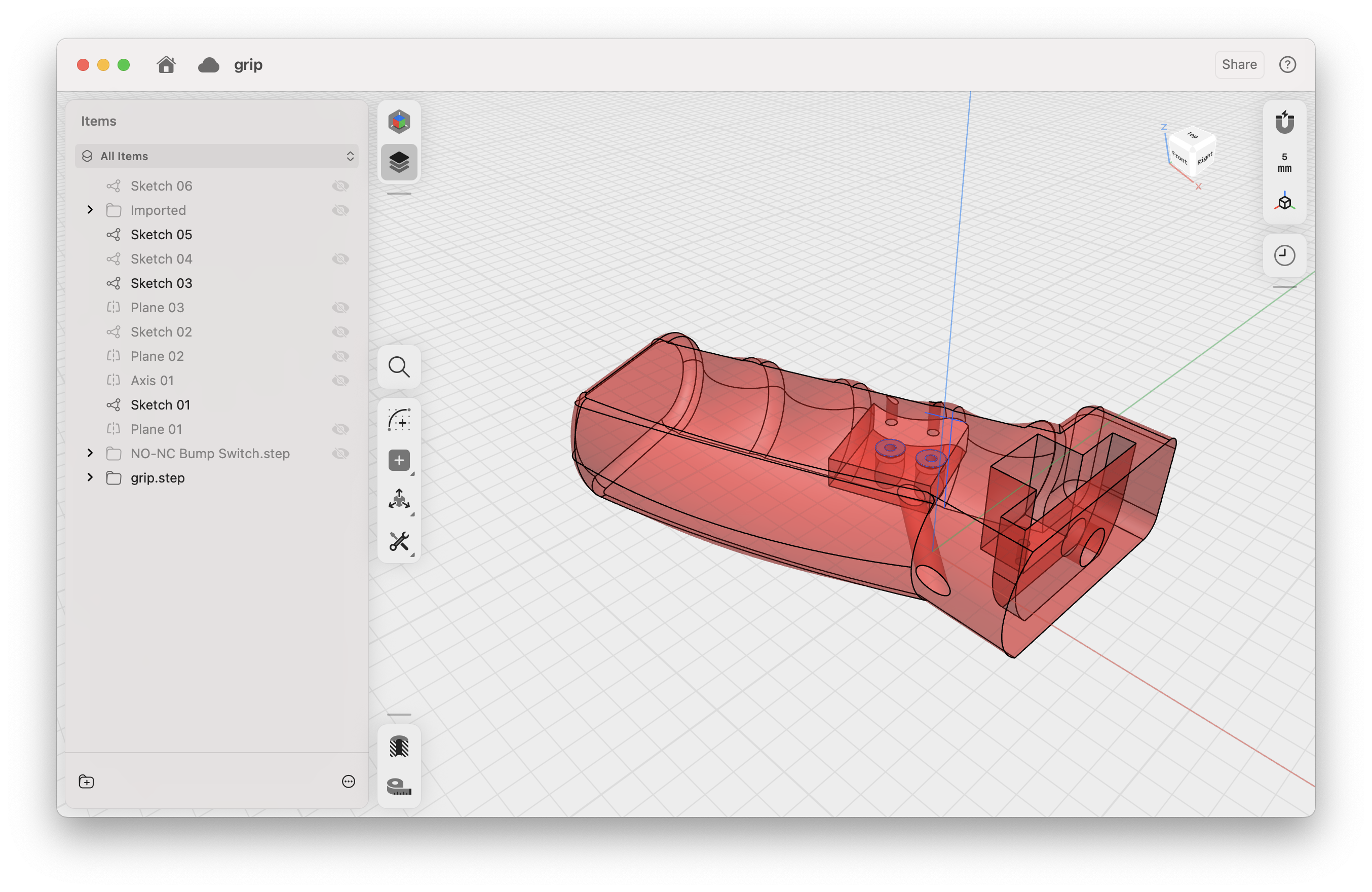Open the plus add shape tool
The height and width of the screenshot is (892, 1372).
tap(399, 460)
